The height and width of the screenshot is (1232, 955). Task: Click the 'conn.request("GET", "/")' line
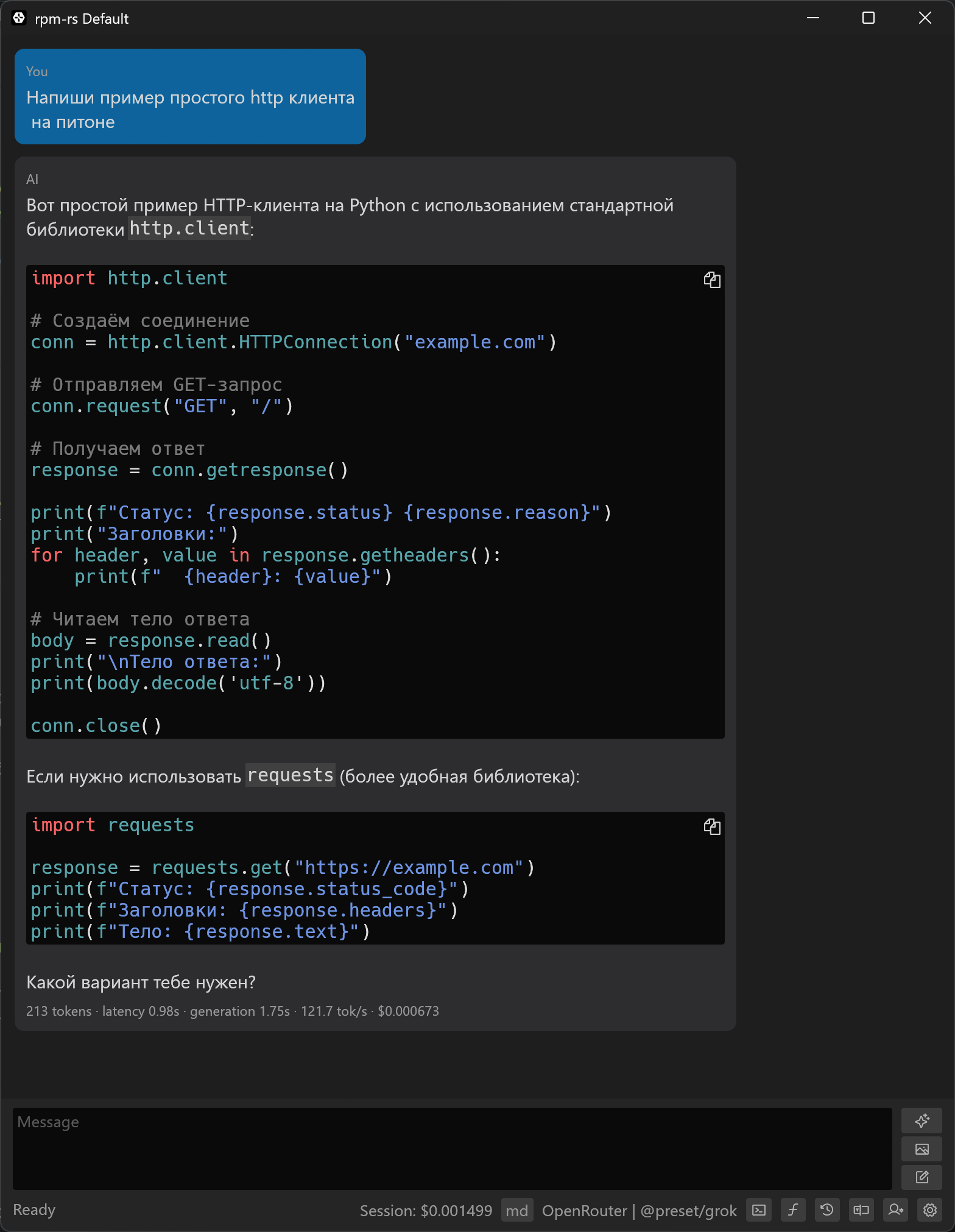[162, 406]
